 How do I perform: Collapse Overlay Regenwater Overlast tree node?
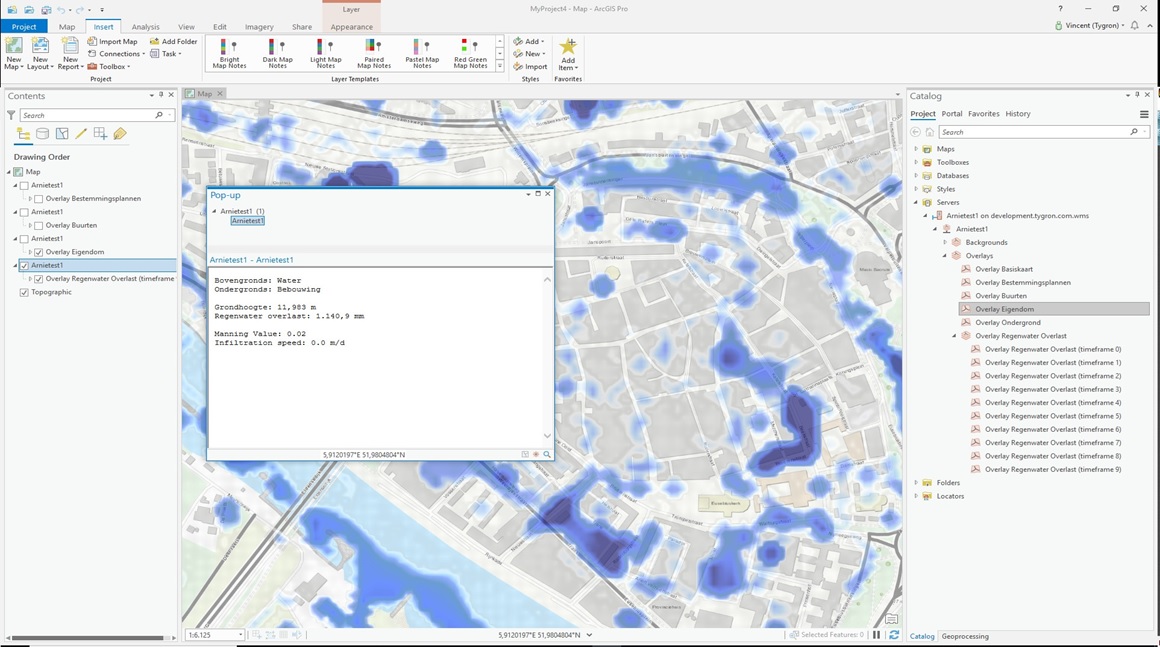pyautogui.click(x=954, y=336)
